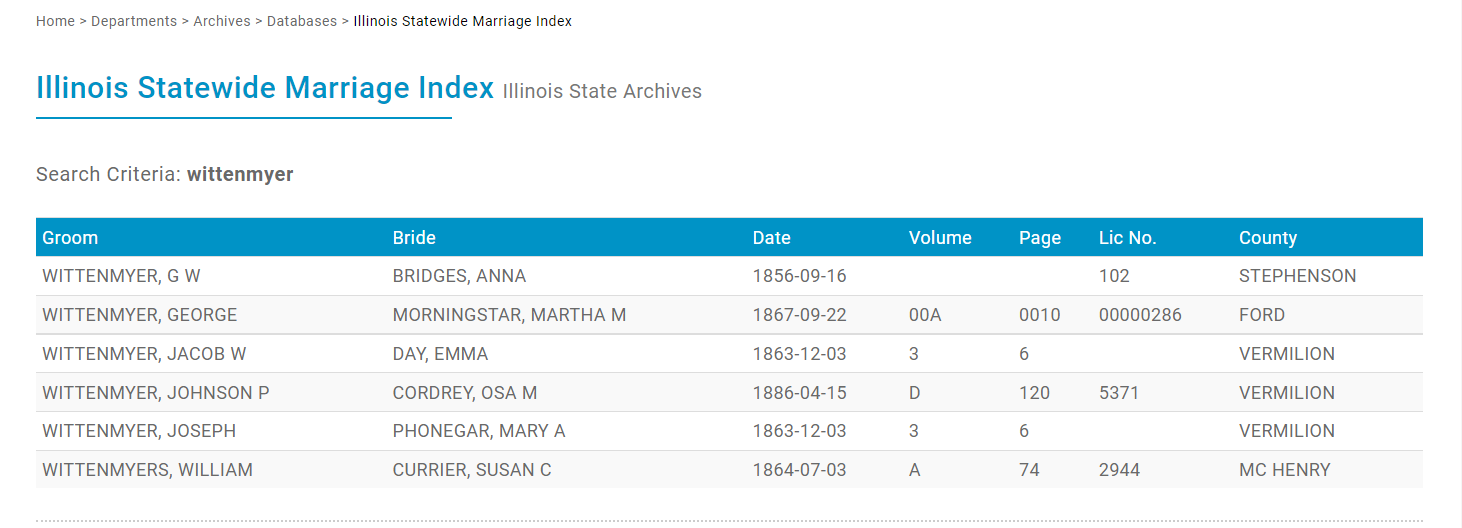Click license number 00000286 cell

[1140, 315]
